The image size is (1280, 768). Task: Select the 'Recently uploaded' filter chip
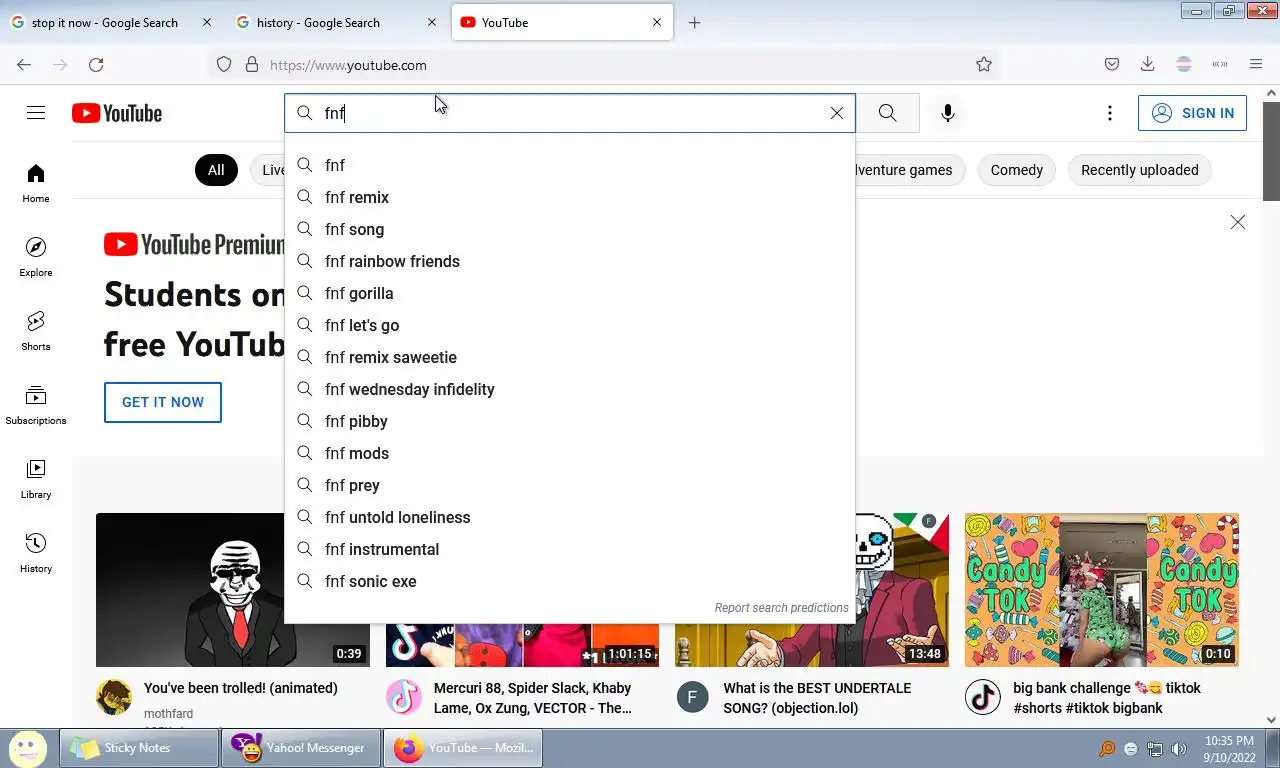click(x=1139, y=170)
